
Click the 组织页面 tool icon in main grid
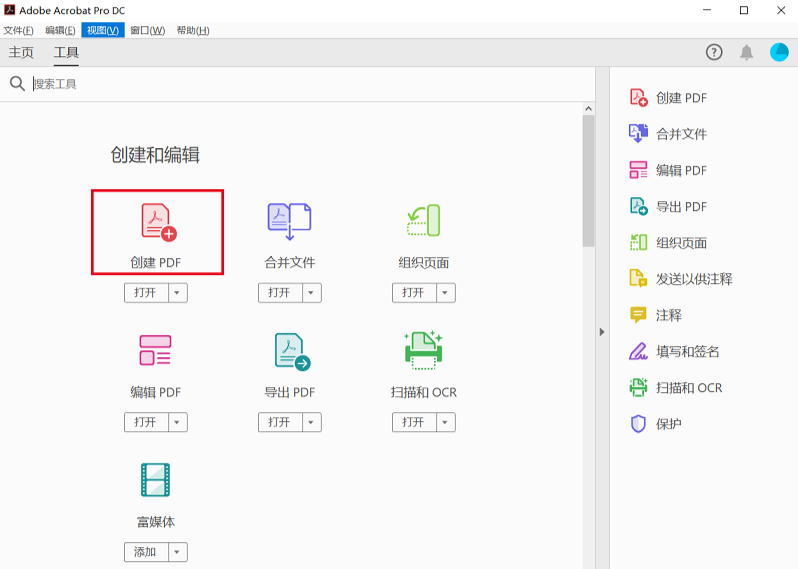point(423,220)
